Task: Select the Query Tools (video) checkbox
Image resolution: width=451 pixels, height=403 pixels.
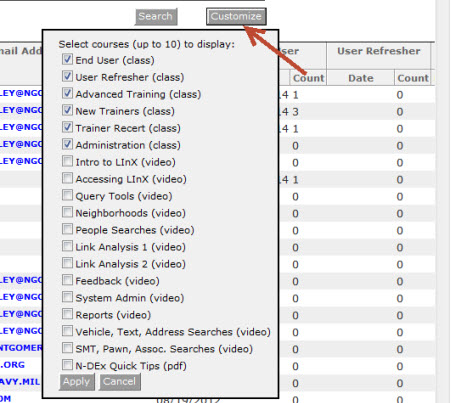Action: 67,196
